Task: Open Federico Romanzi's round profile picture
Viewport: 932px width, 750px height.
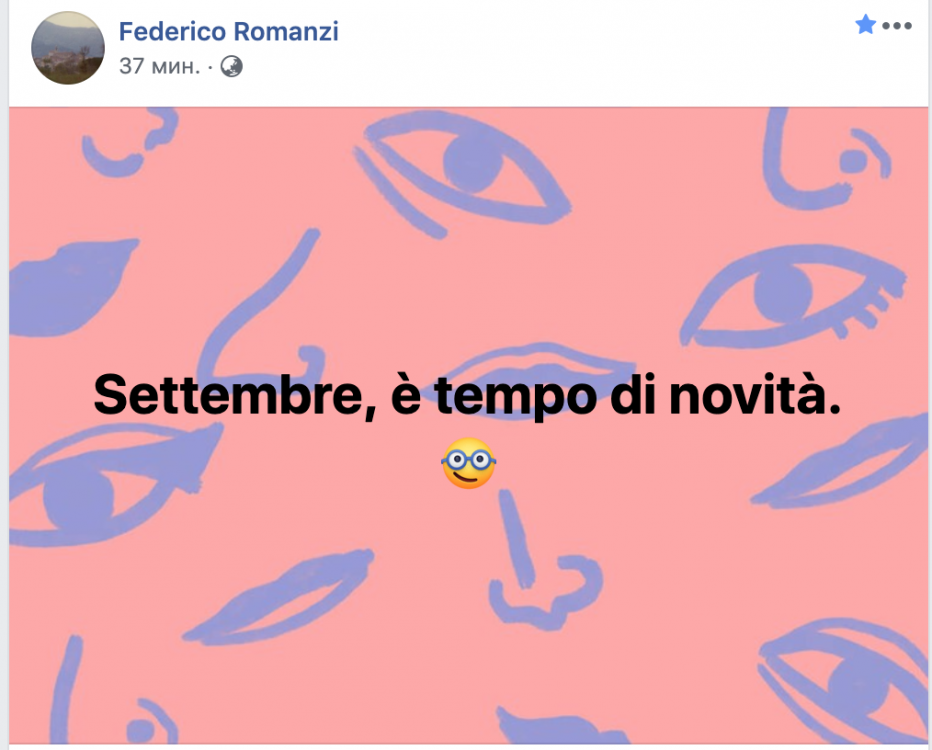Action: tap(68, 48)
